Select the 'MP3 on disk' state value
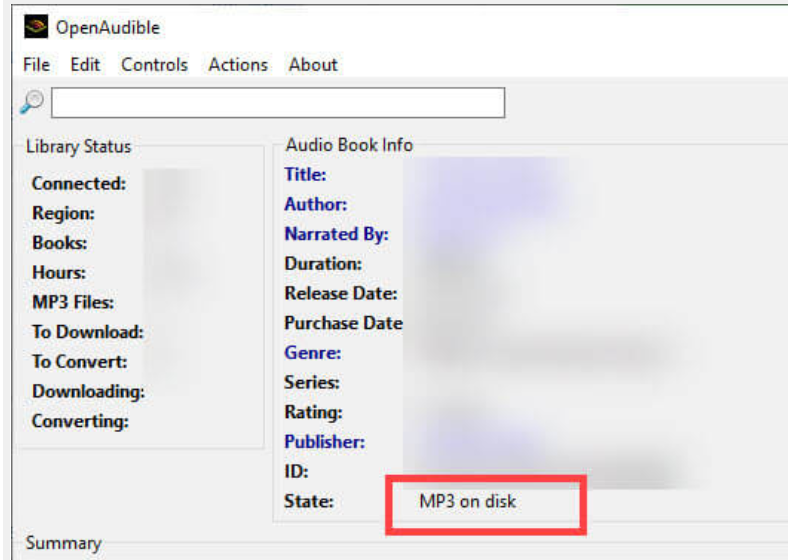The width and height of the screenshot is (788, 560). [467, 501]
